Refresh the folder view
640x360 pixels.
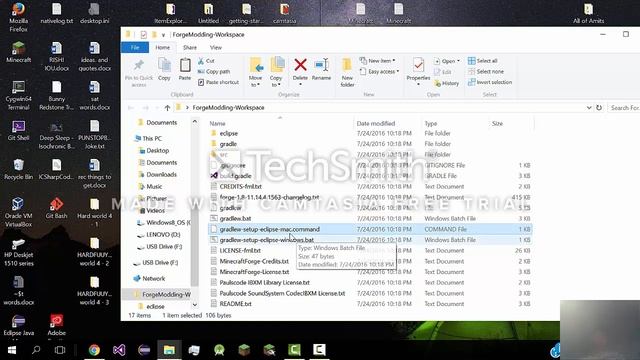tap(599, 108)
